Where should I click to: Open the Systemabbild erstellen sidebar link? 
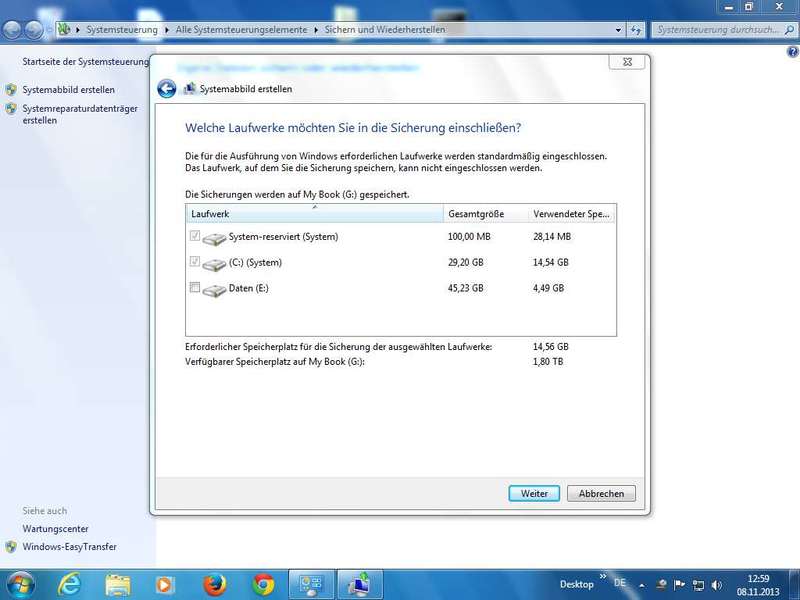click(68, 90)
